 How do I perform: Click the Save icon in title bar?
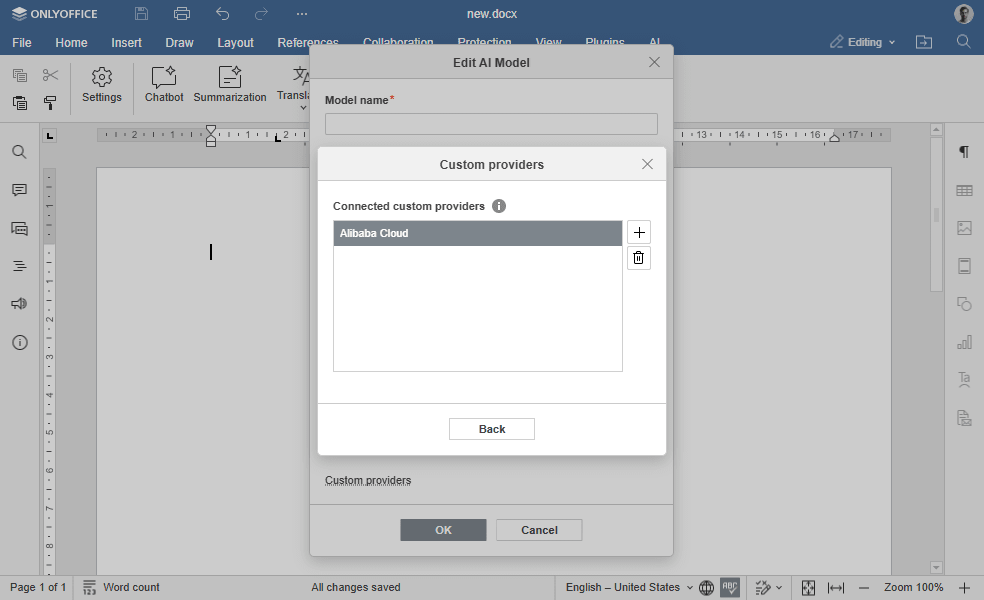coord(142,13)
